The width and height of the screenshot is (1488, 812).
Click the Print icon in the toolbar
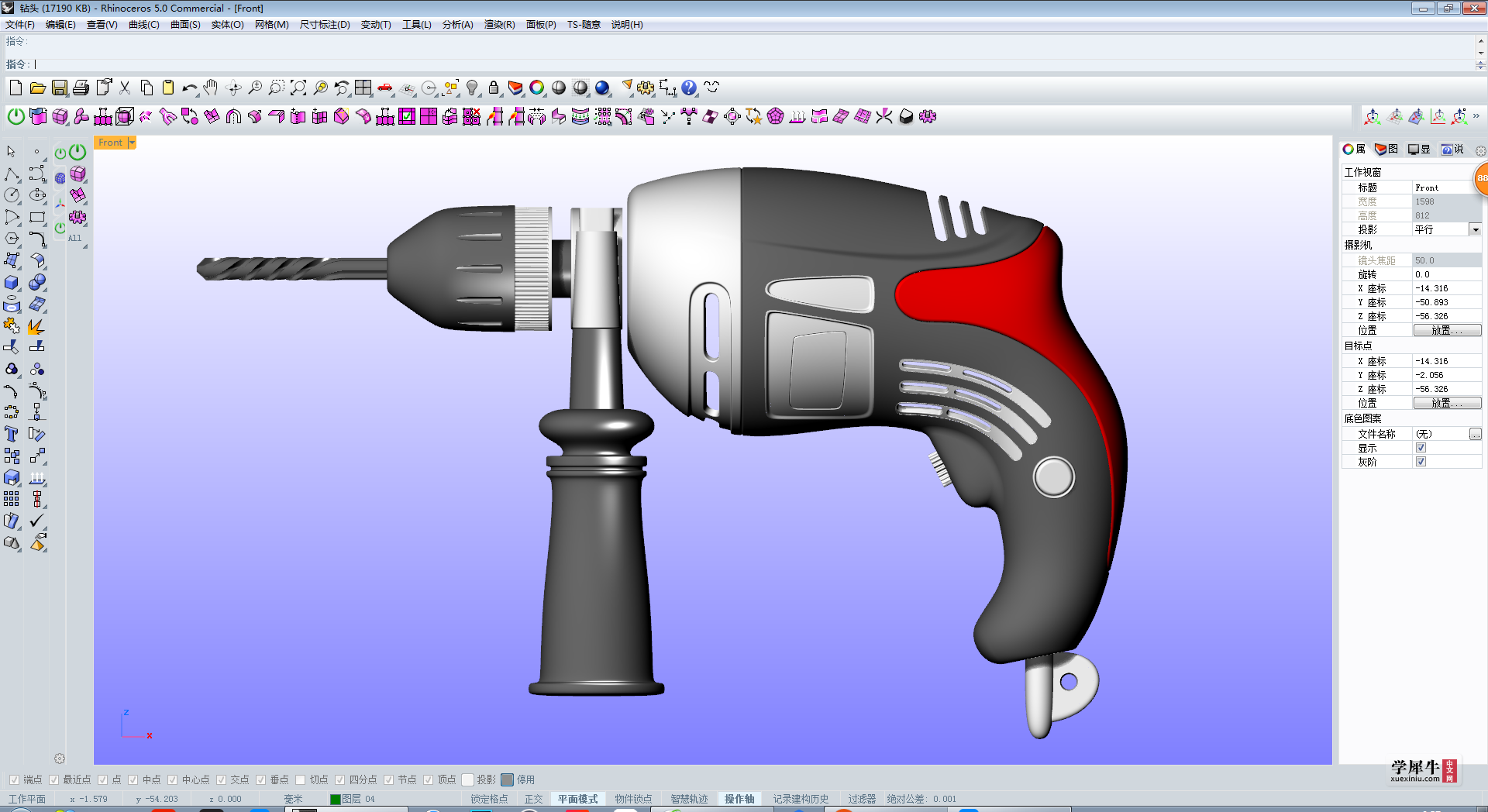[x=81, y=88]
